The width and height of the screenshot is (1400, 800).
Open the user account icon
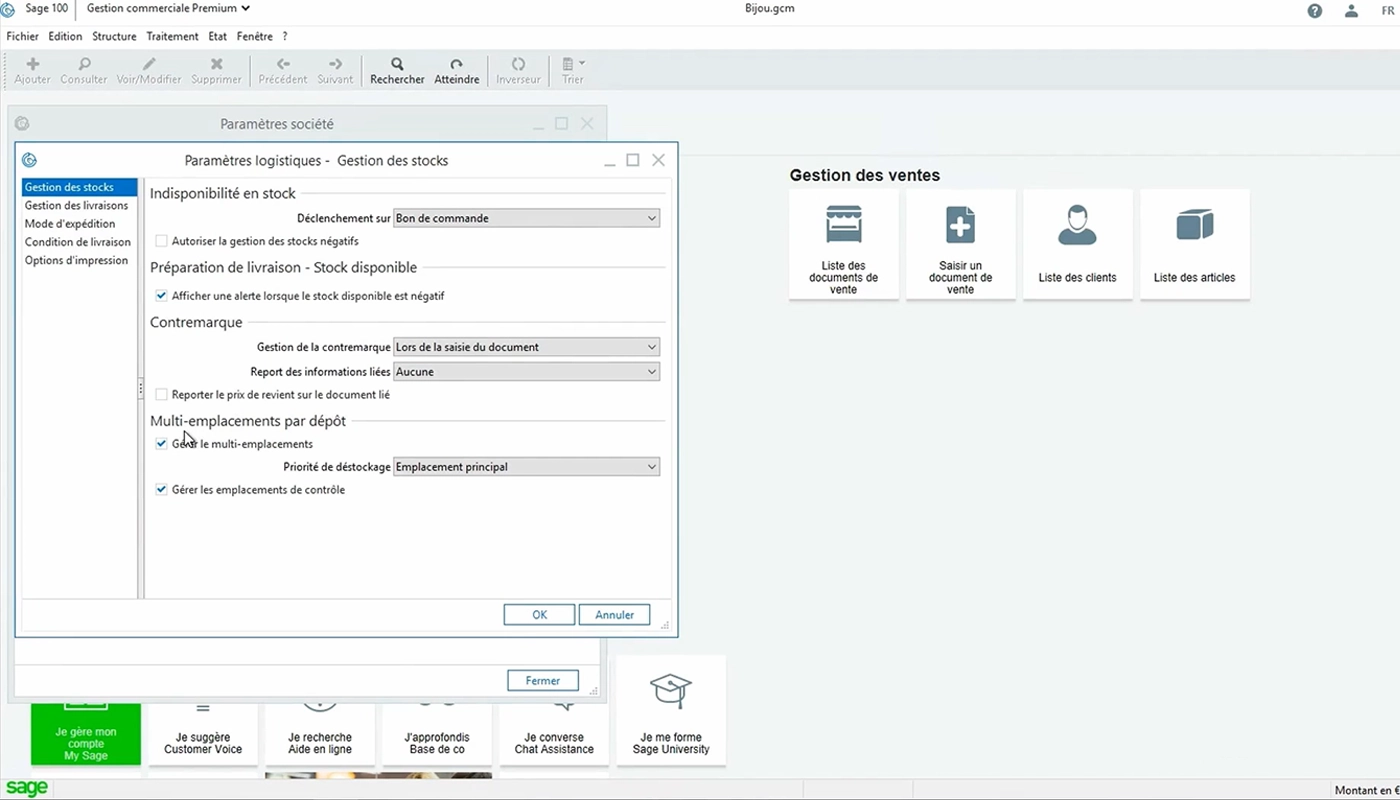click(1351, 11)
